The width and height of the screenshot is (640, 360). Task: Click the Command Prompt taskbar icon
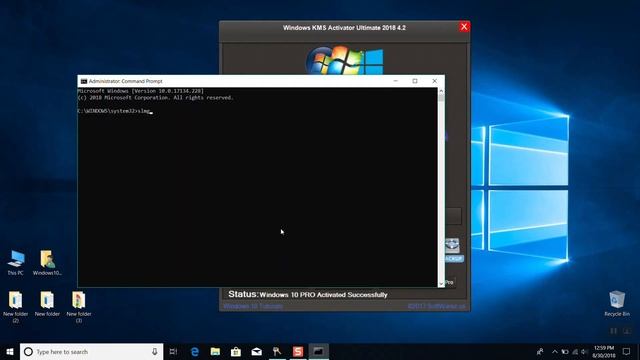coord(319,351)
